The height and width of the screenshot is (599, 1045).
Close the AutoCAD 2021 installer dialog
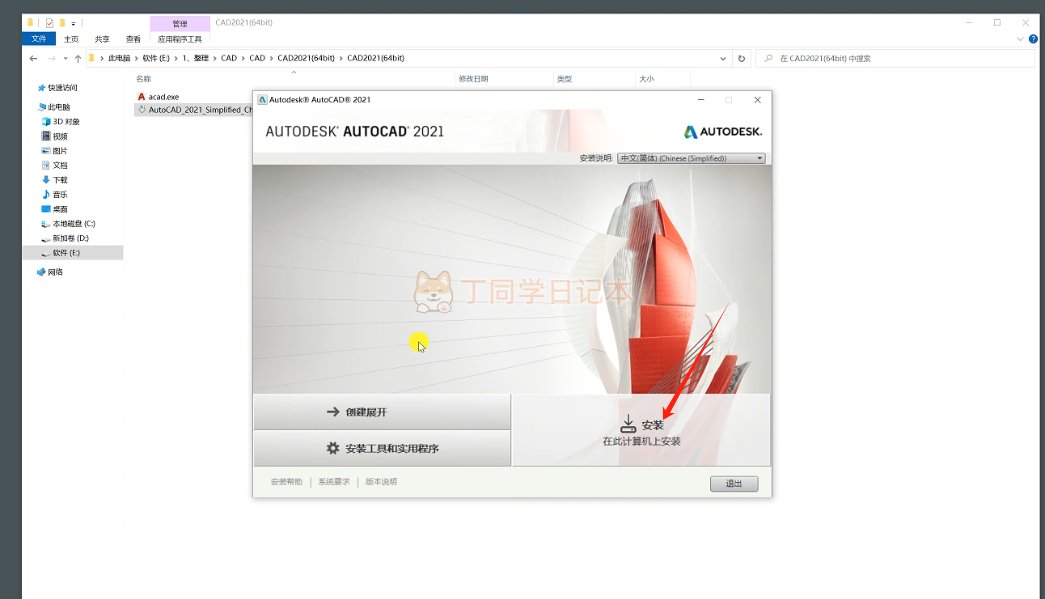point(757,100)
